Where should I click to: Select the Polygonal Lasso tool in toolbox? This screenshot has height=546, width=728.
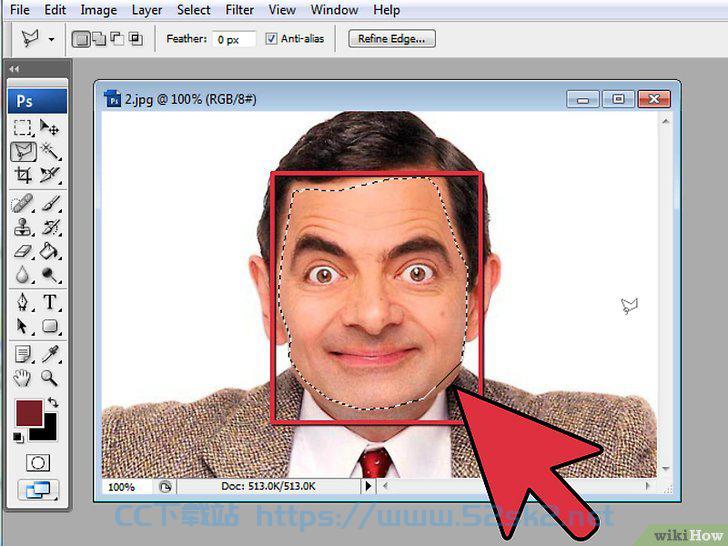(23, 152)
